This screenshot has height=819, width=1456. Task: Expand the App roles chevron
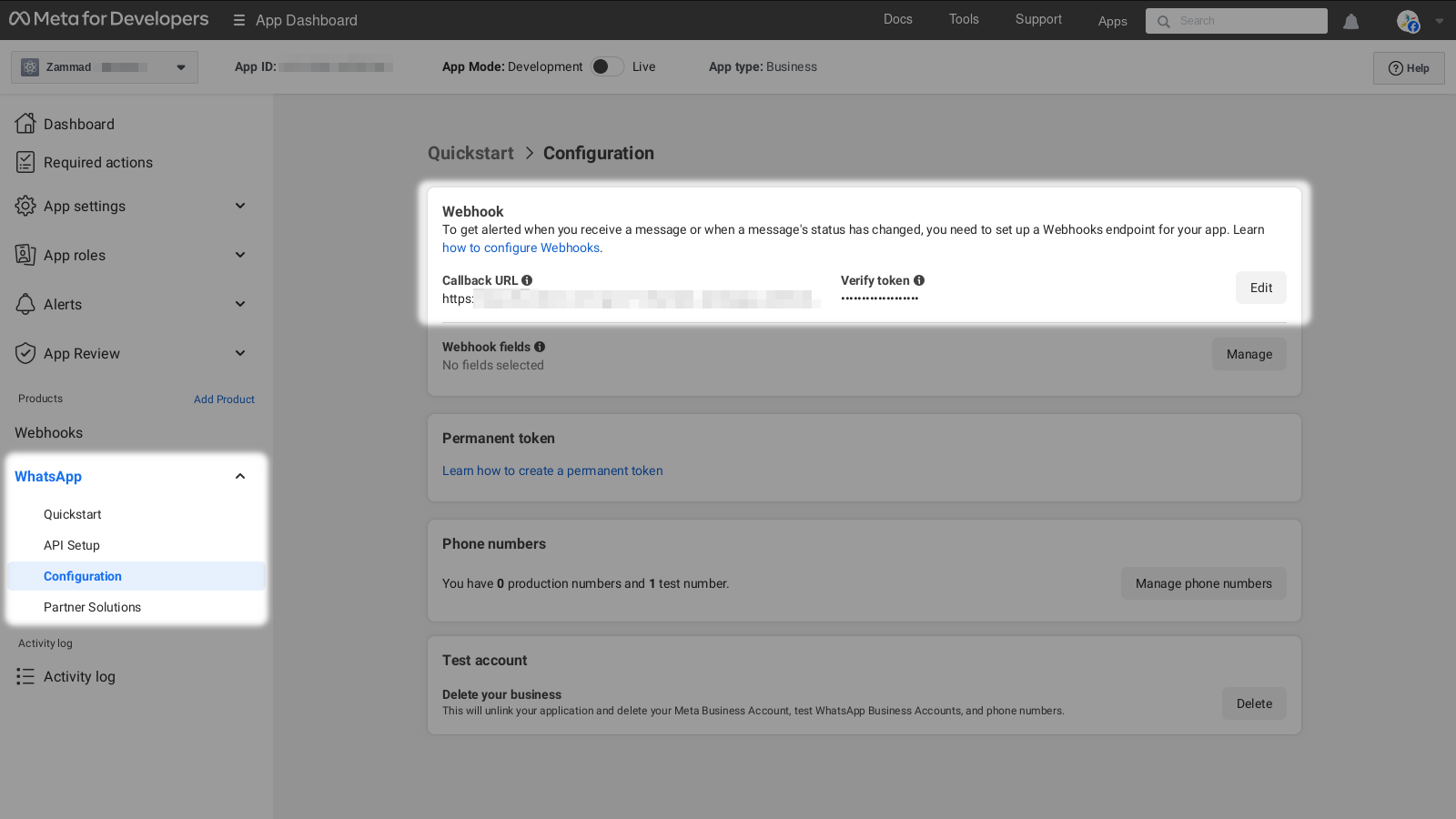click(240, 255)
